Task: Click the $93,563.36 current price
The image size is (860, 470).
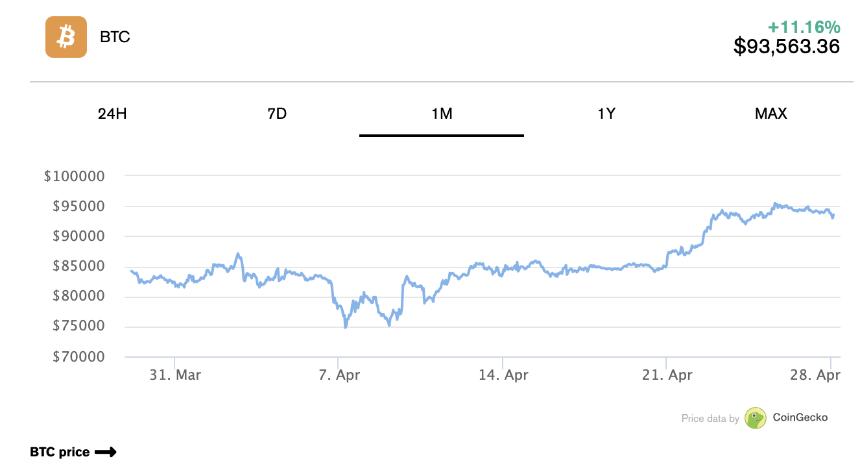Action: (x=786, y=46)
